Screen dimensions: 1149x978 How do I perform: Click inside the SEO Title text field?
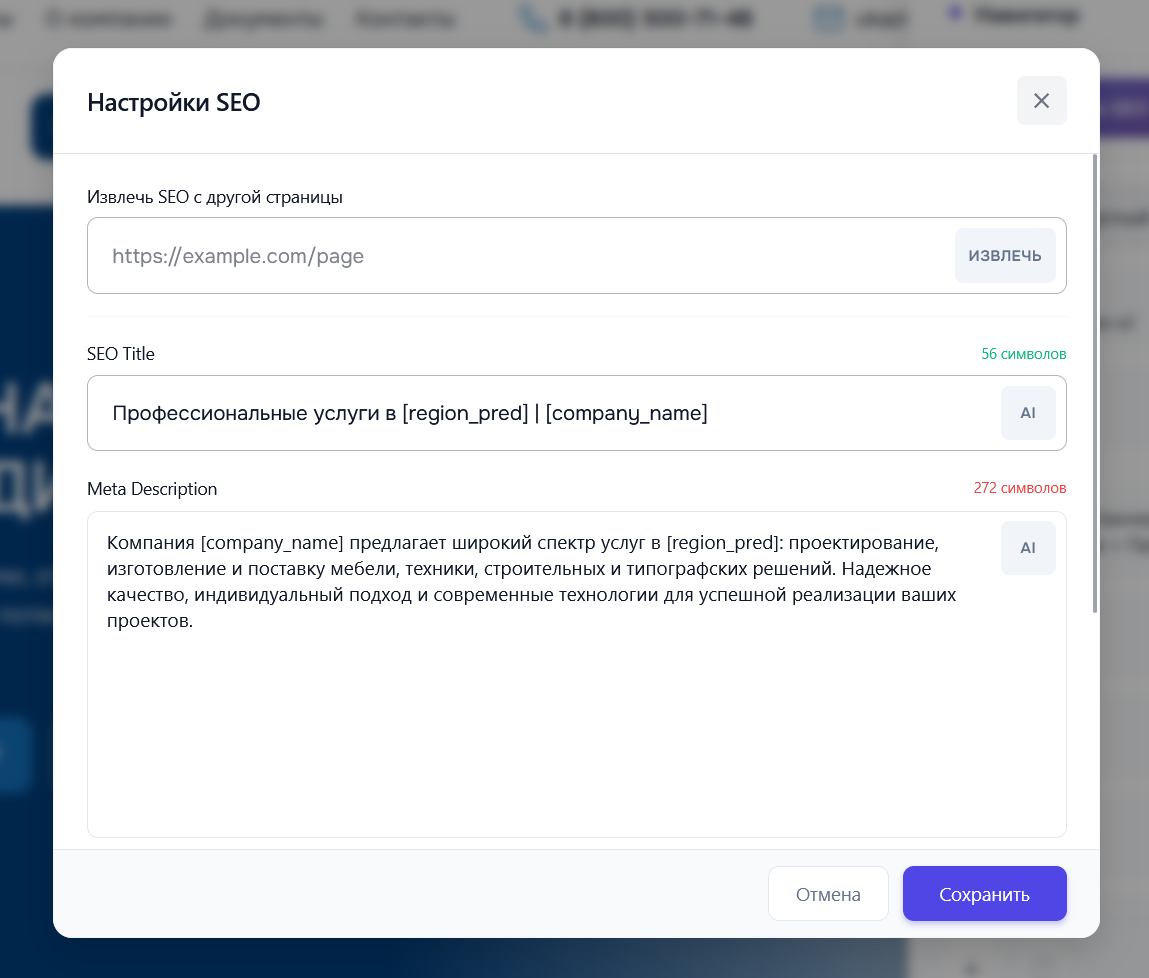tap(540, 413)
